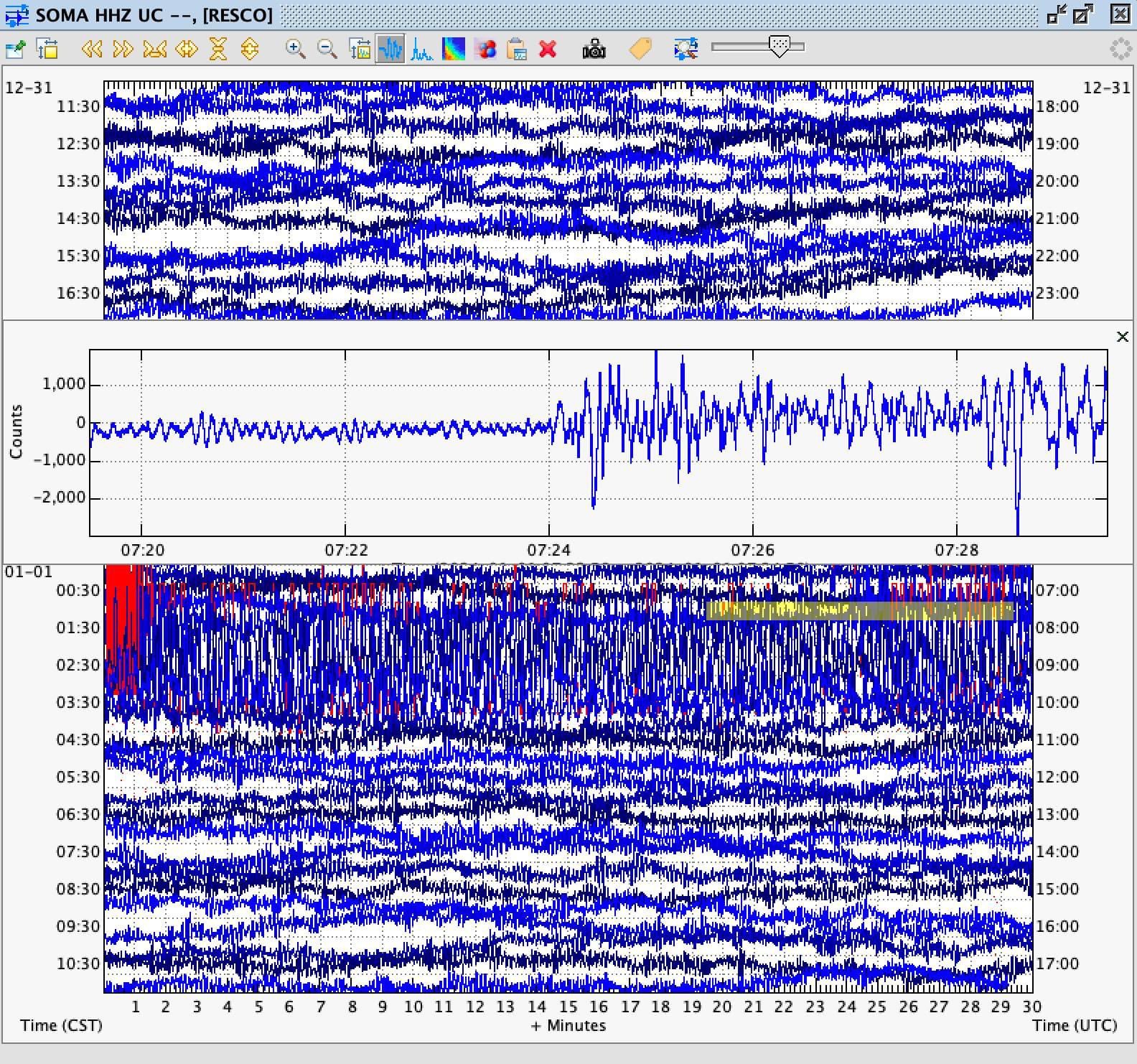The height and width of the screenshot is (1064, 1137).
Task: Switch to spectrogram view mode
Action: 454,49
